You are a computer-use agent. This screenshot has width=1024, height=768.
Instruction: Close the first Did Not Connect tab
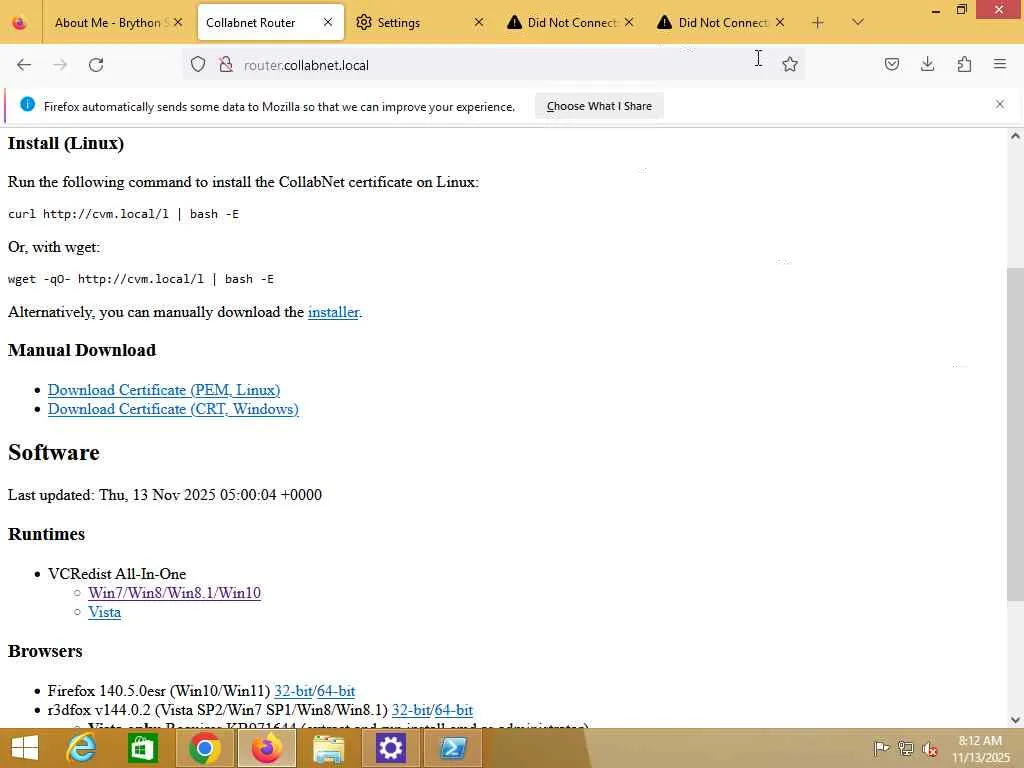(x=629, y=22)
